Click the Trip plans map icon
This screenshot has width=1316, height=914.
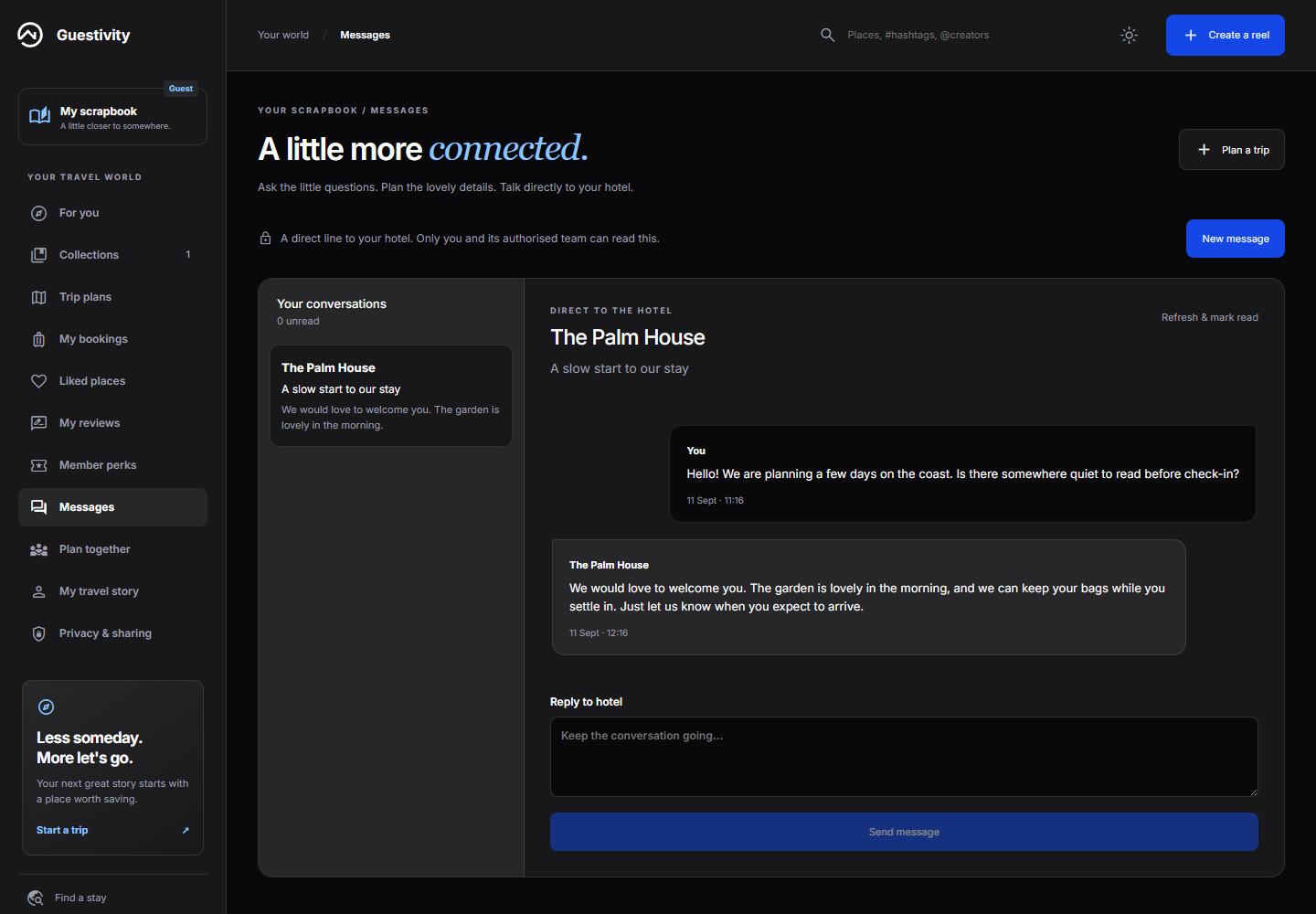tap(38, 297)
